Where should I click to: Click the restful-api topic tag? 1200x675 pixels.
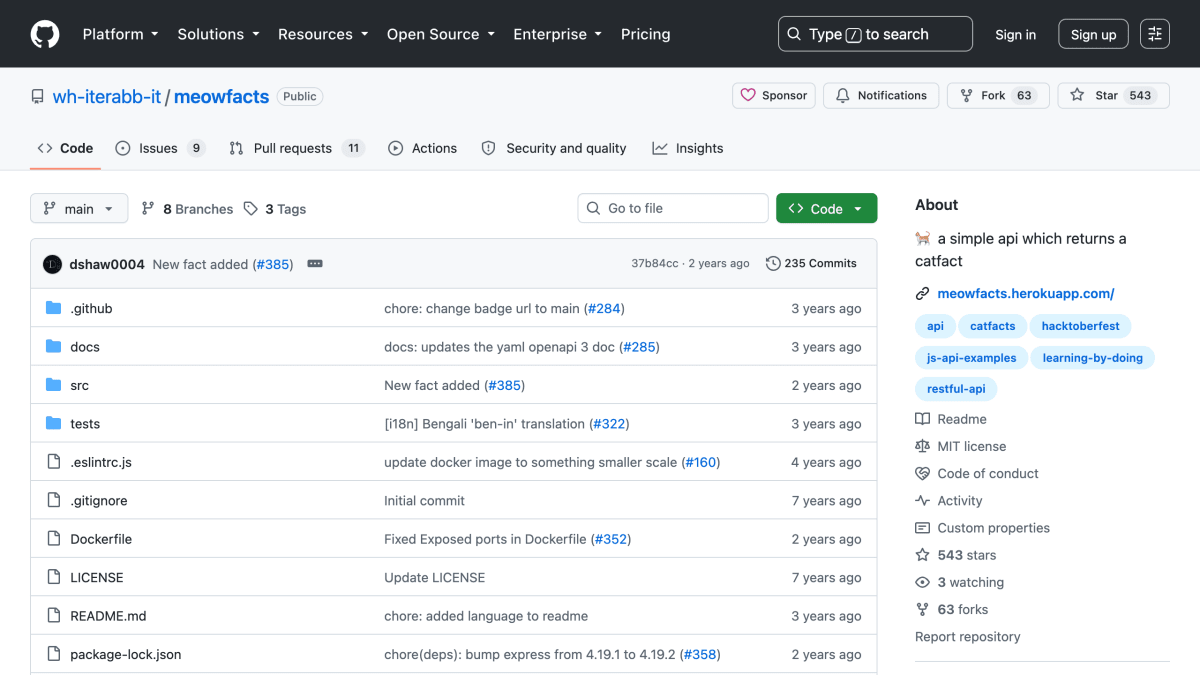956,389
